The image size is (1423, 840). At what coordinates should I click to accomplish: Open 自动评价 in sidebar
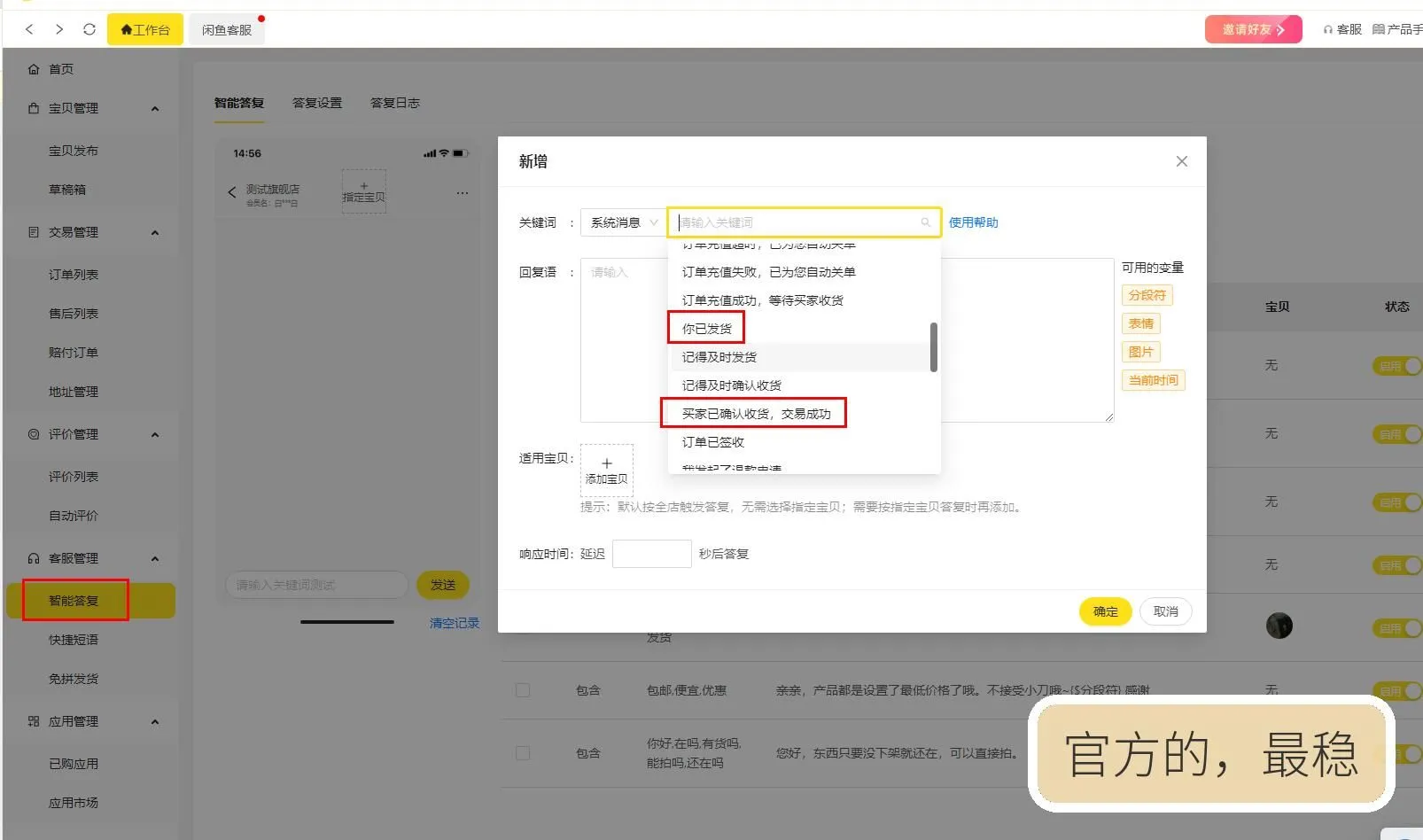tap(74, 516)
